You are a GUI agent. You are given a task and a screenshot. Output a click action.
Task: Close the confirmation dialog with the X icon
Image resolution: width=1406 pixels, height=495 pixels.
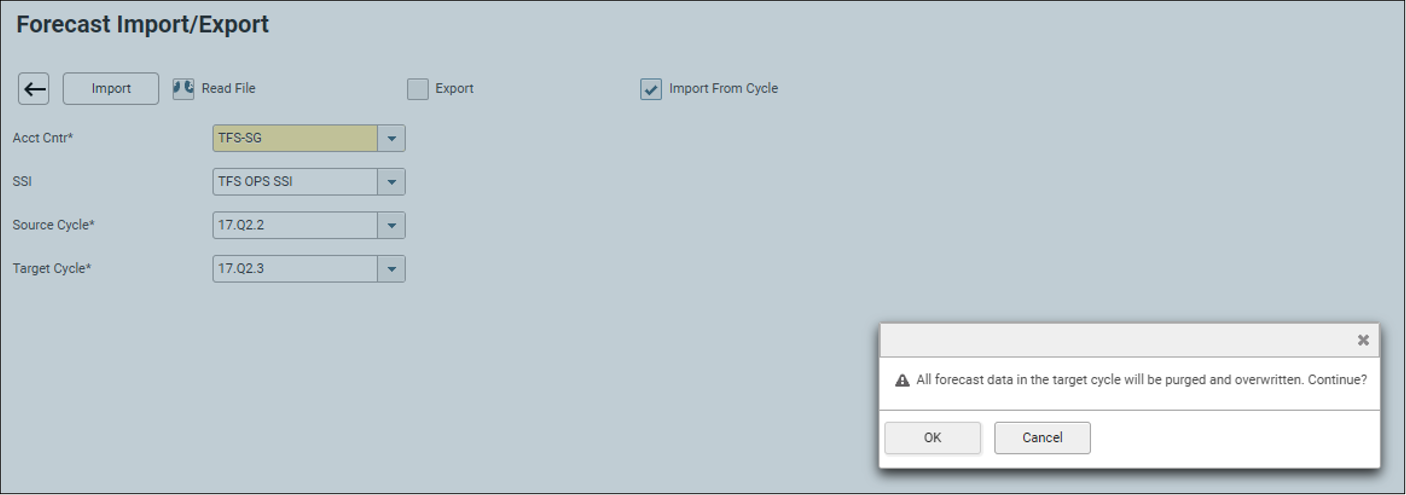[1363, 340]
